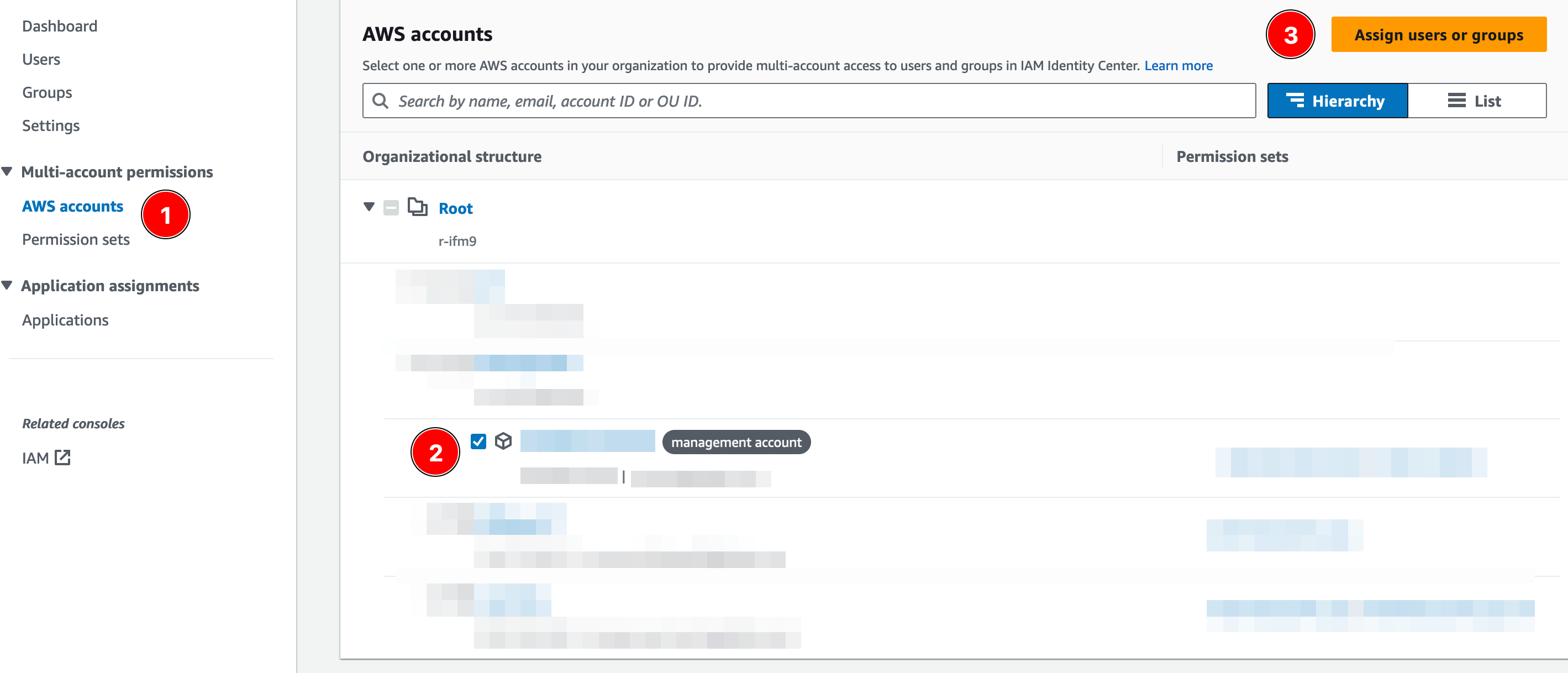This screenshot has height=673, width=1568.
Task: Click the Root organization folder icon
Action: (418, 207)
